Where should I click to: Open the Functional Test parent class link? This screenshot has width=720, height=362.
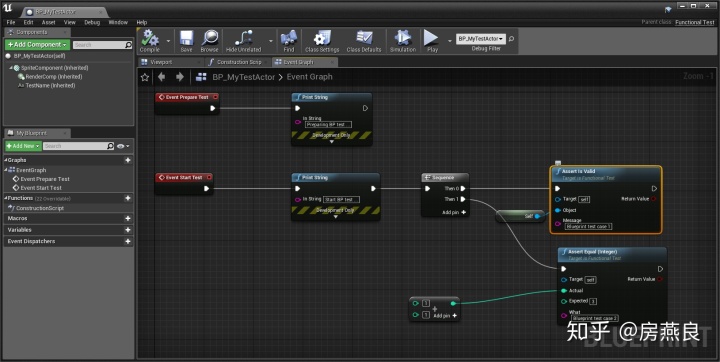tap(695, 22)
